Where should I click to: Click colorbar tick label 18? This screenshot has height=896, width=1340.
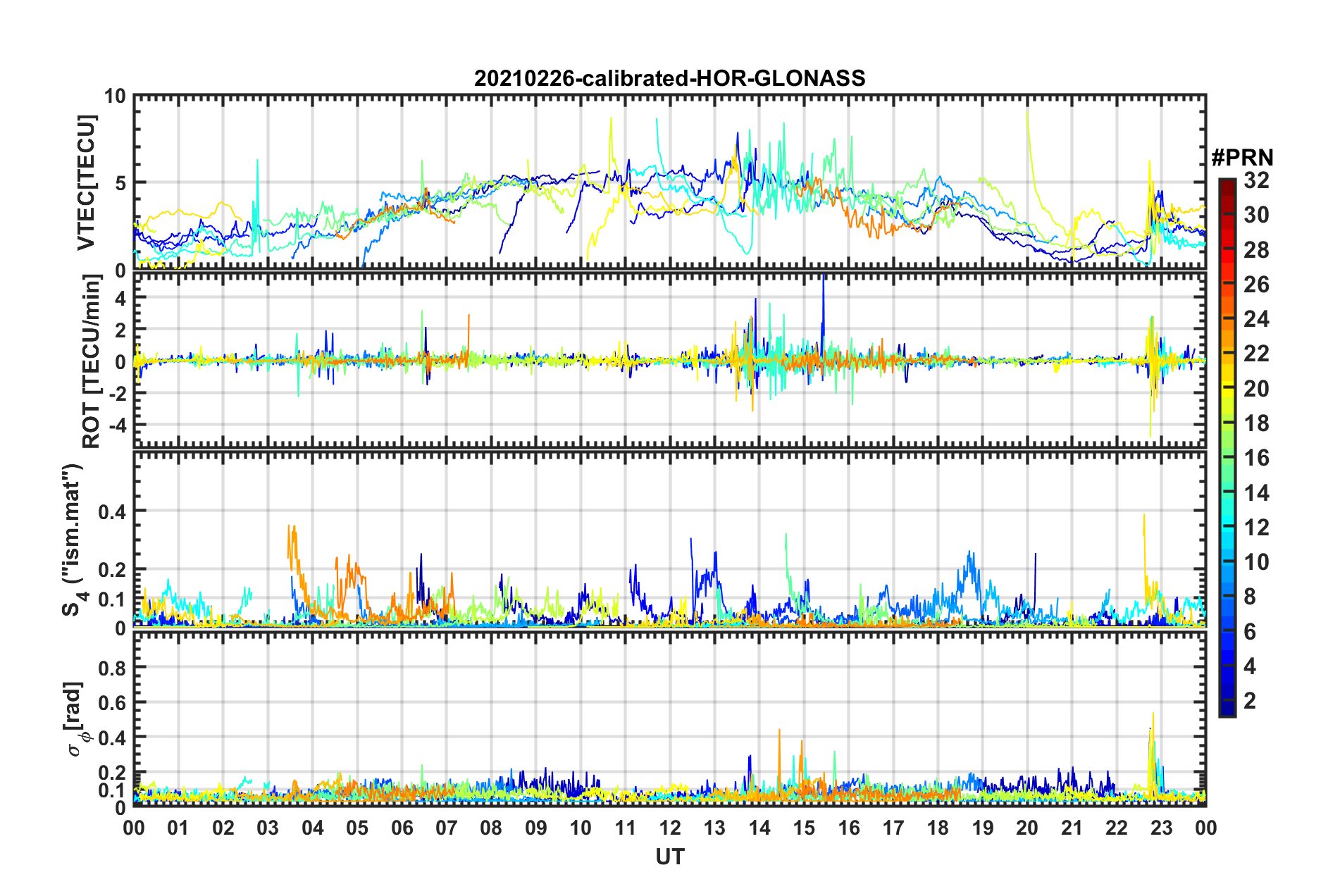pos(1256,423)
